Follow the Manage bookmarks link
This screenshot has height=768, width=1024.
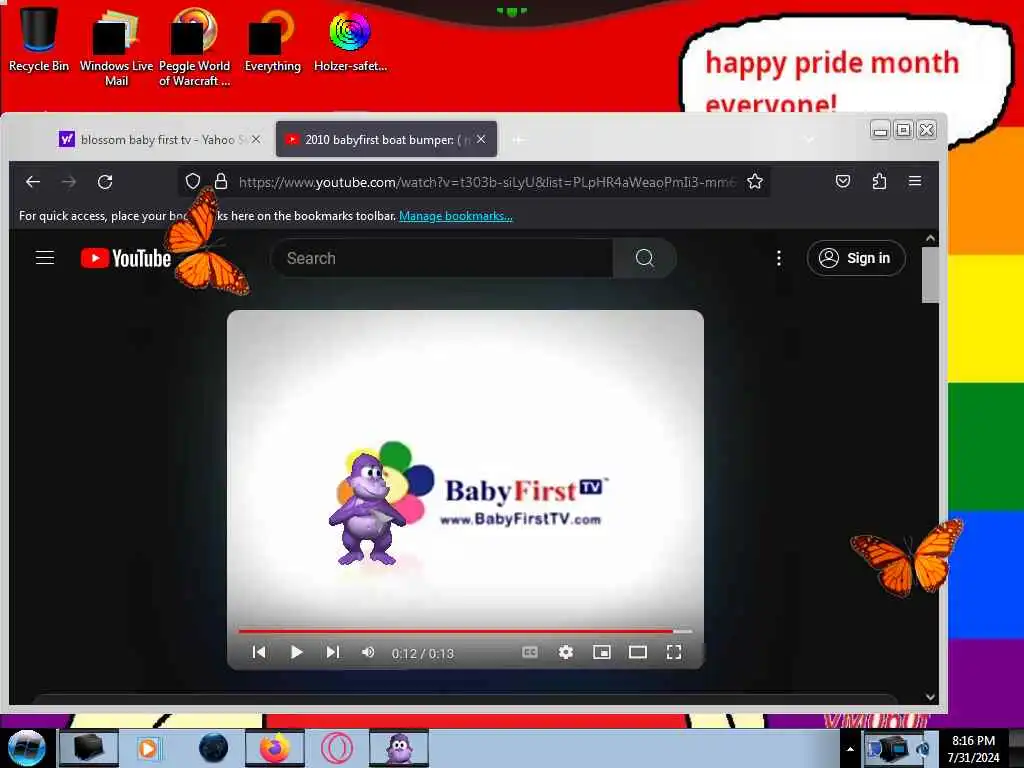pyautogui.click(x=456, y=216)
